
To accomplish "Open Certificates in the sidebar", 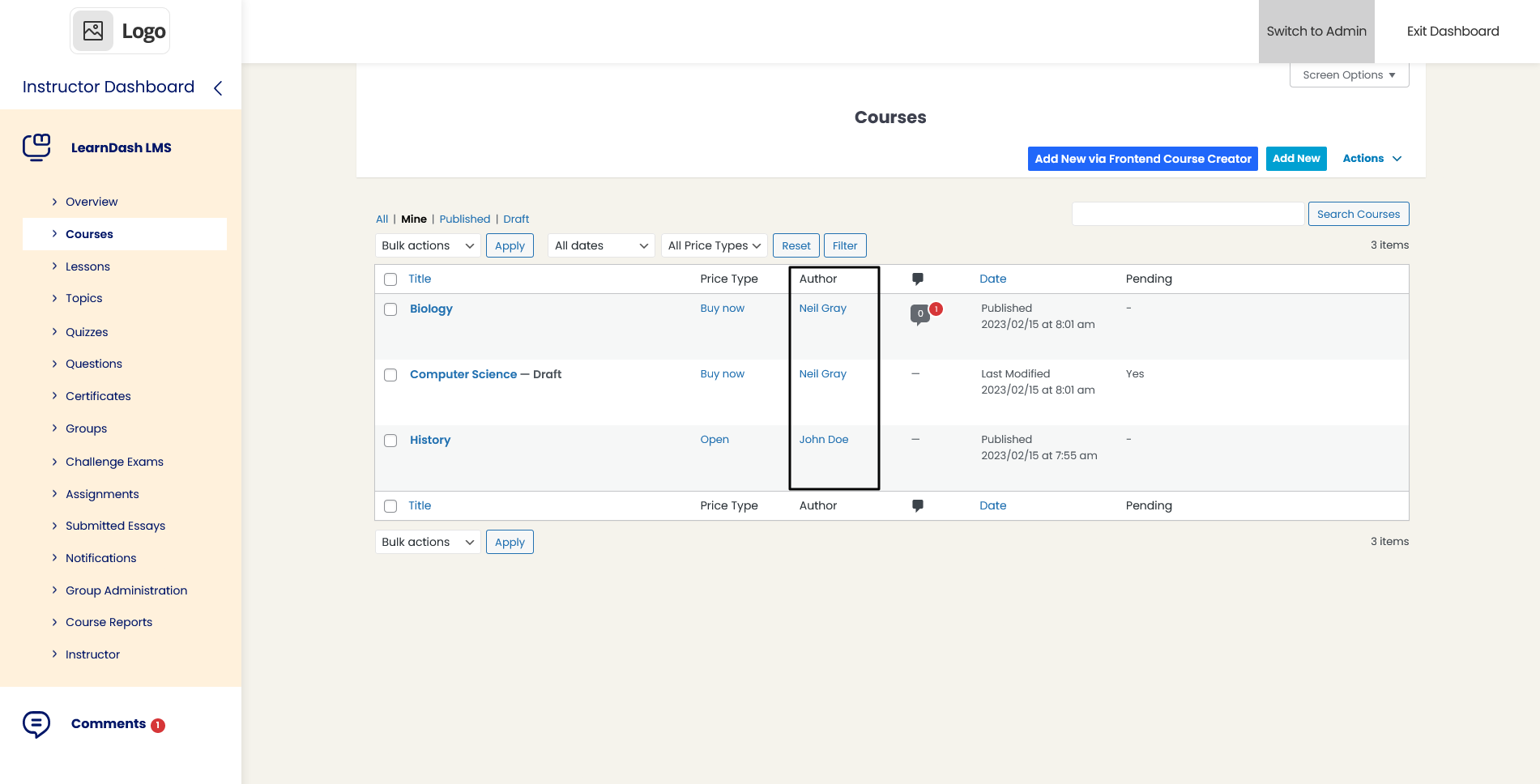I will (x=98, y=396).
